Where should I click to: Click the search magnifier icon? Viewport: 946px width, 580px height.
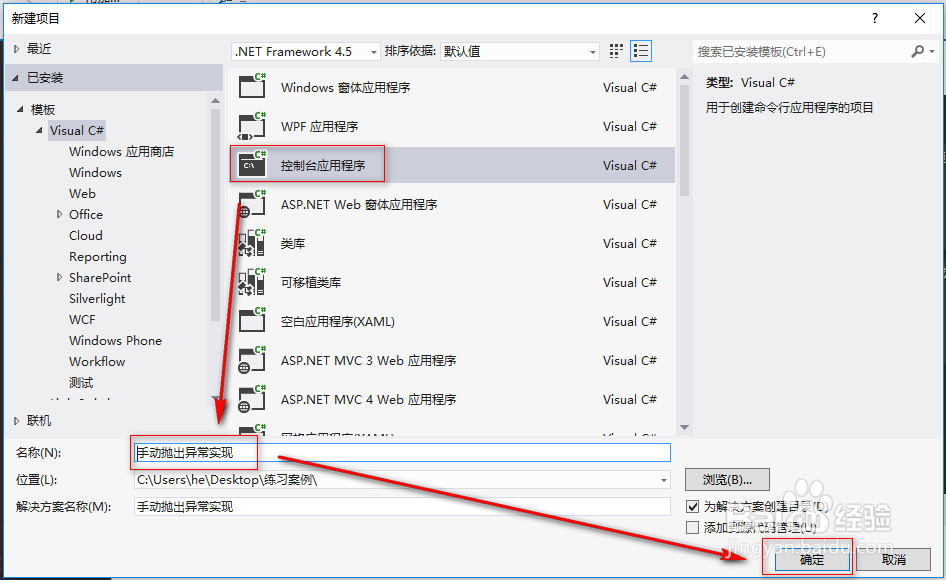click(918, 51)
